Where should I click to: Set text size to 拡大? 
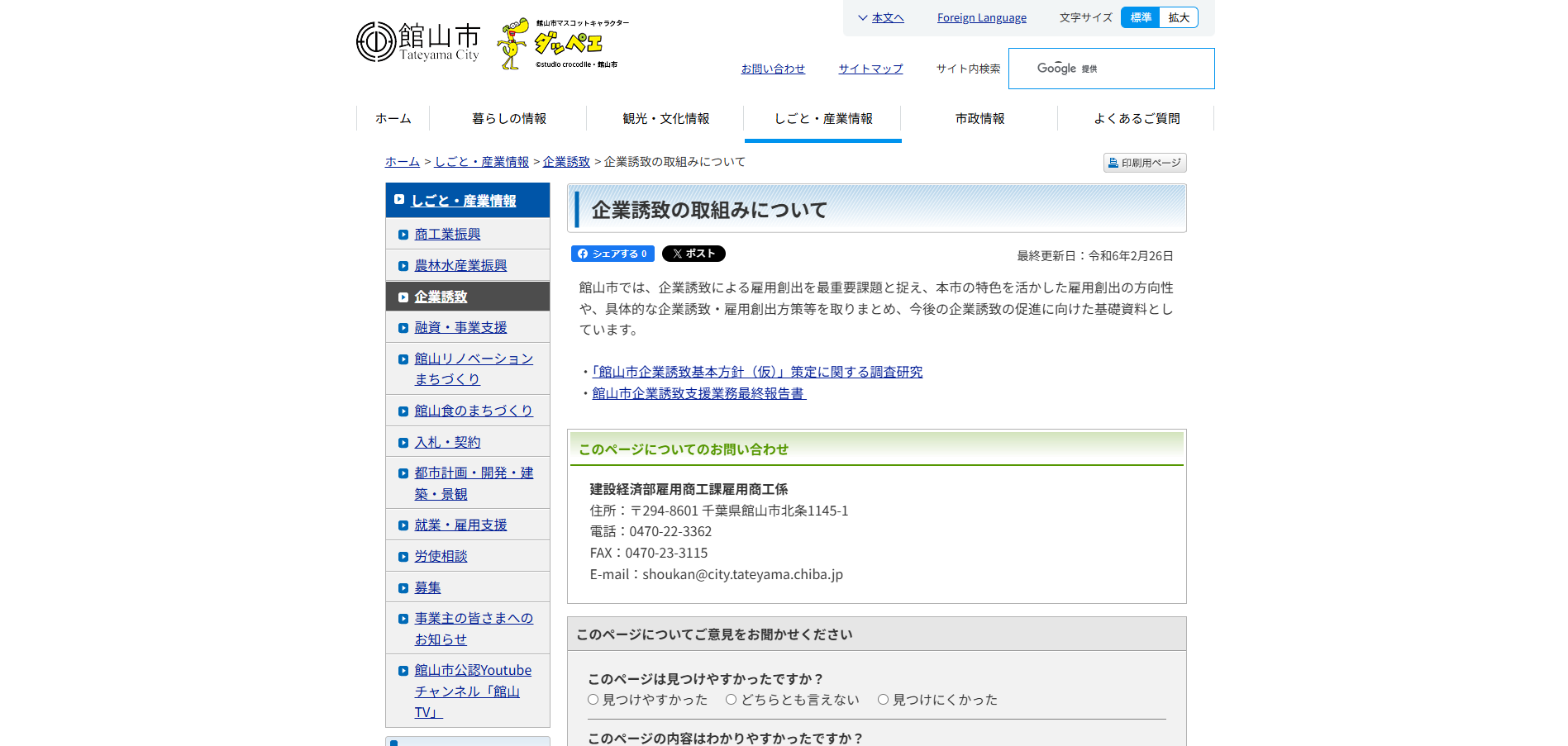1179,17
